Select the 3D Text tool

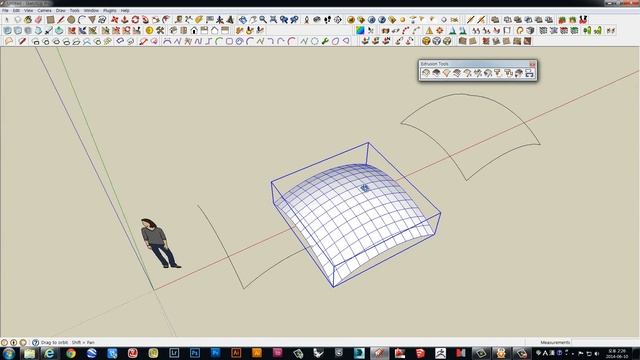(x=230, y=20)
